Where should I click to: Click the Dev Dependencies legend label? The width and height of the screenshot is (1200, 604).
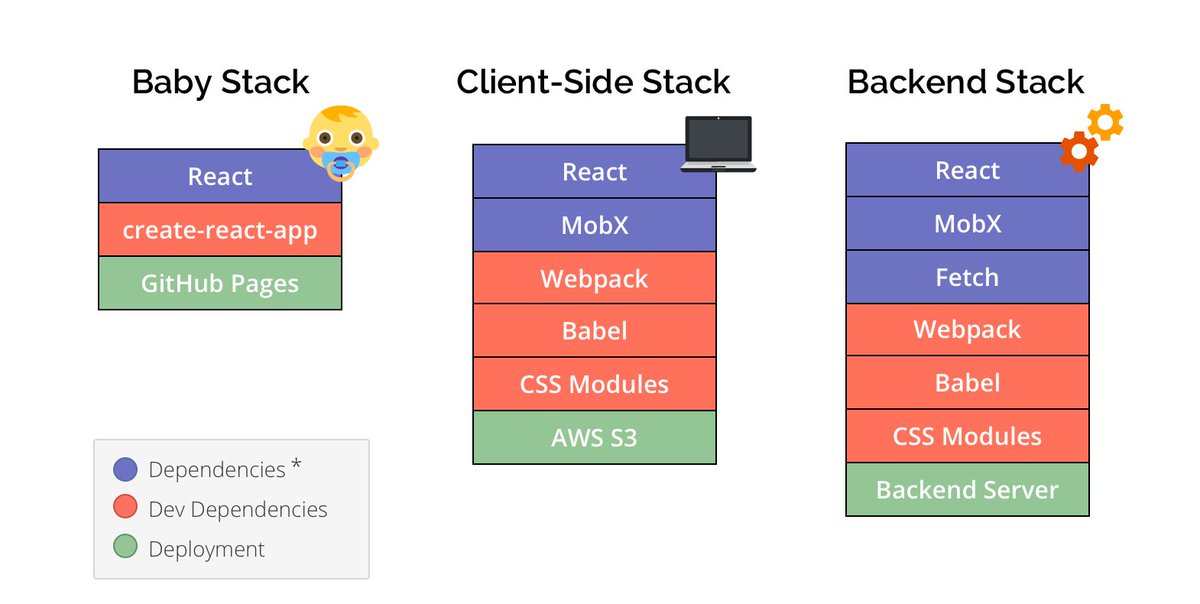238,509
